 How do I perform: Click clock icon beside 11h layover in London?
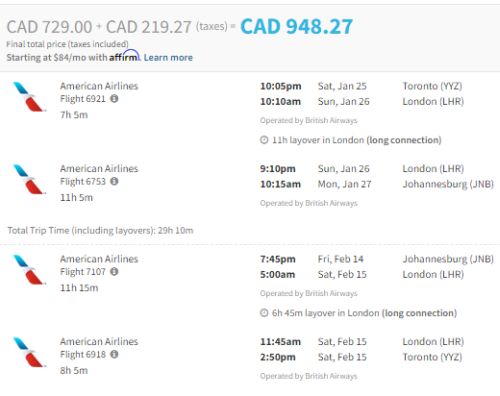tap(264, 140)
